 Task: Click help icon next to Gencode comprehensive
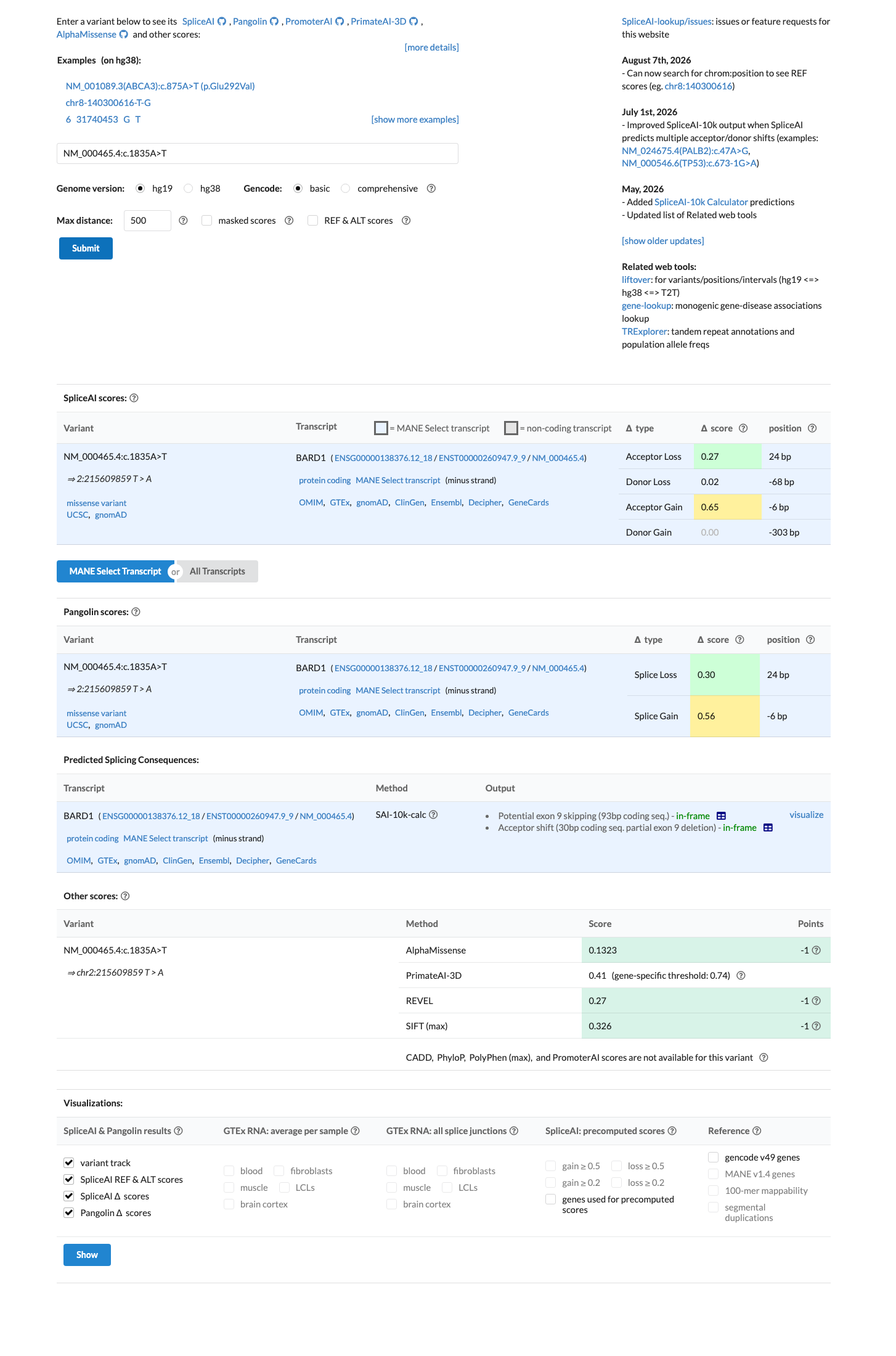click(x=431, y=189)
